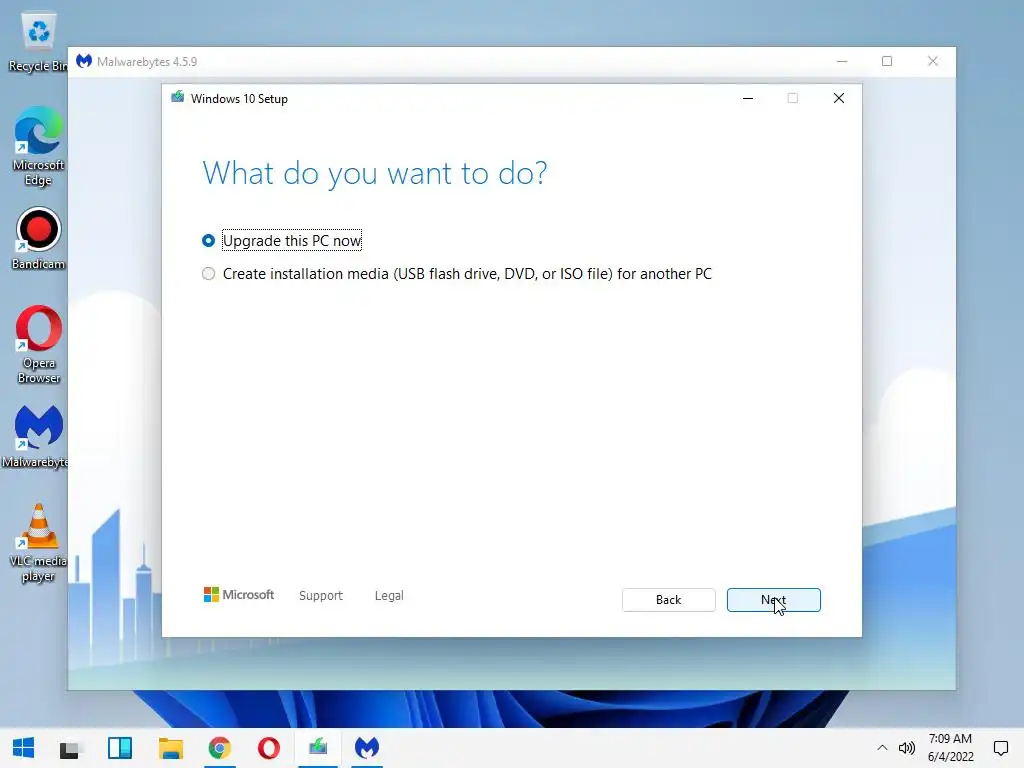Open Opera from the taskbar
Image resolution: width=1024 pixels, height=768 pixels.
(x=268, y=748)
